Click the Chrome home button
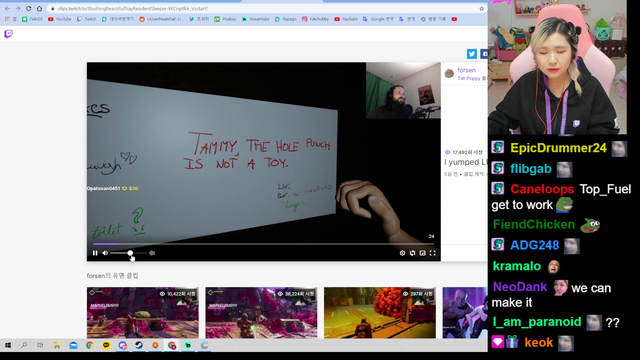640x360 pixels. (39, 9)
